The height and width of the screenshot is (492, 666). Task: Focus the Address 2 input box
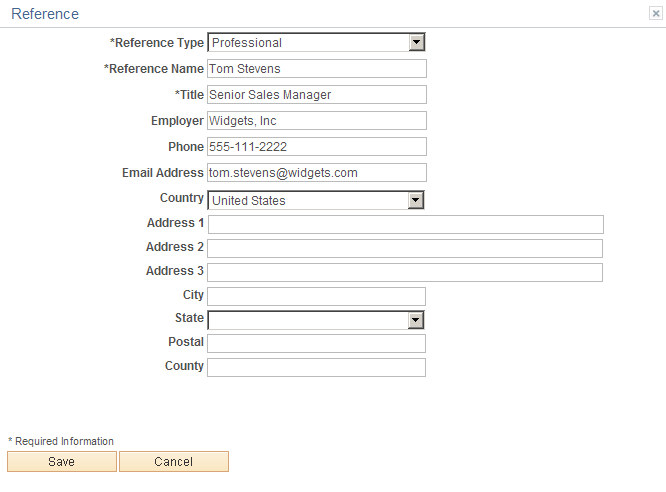coord(405,248)
